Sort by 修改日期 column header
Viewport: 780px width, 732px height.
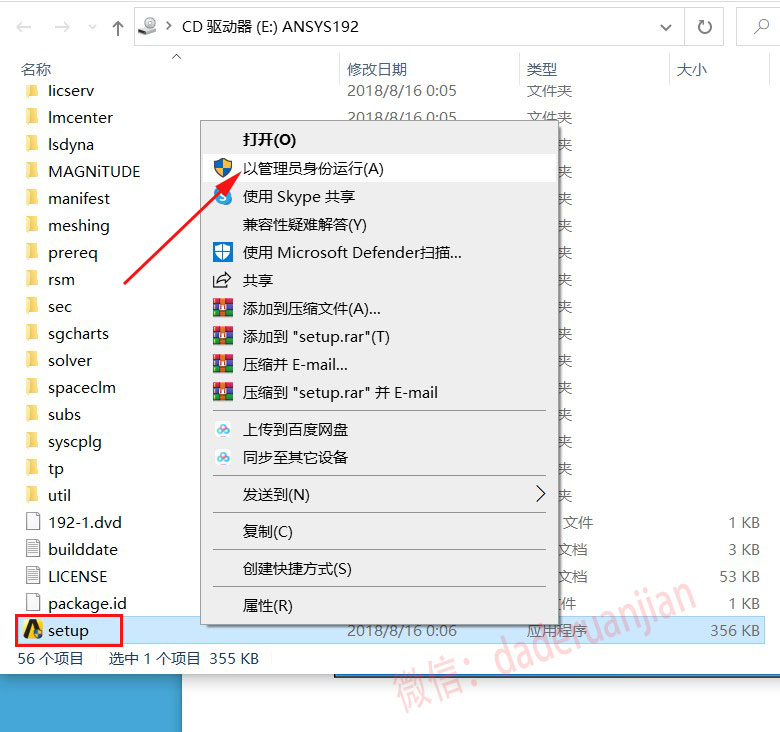(x=377, y=69)
